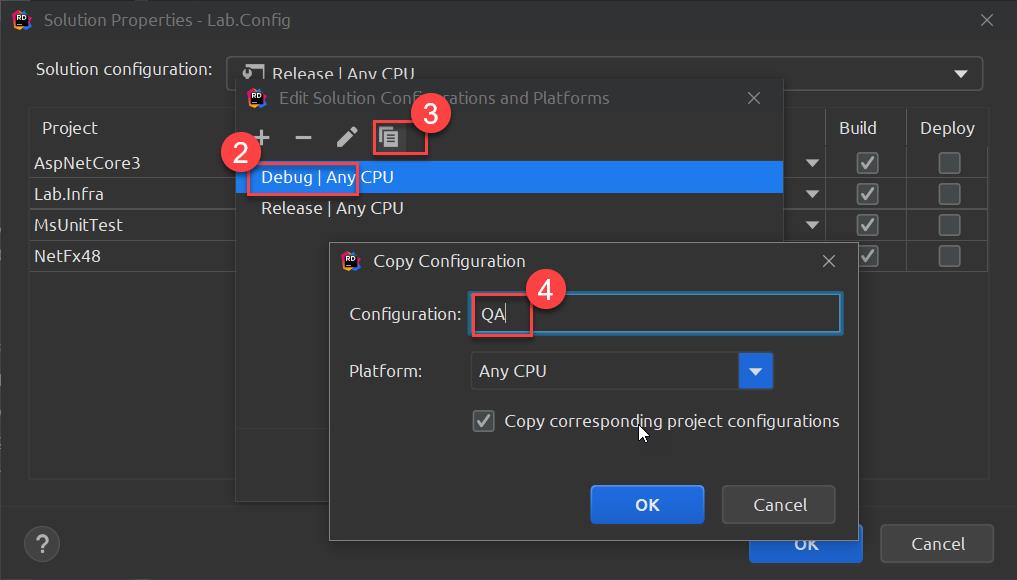Toggle Copy corresponding project configurations checkbox
The image size is (1017, 580).
484,421
